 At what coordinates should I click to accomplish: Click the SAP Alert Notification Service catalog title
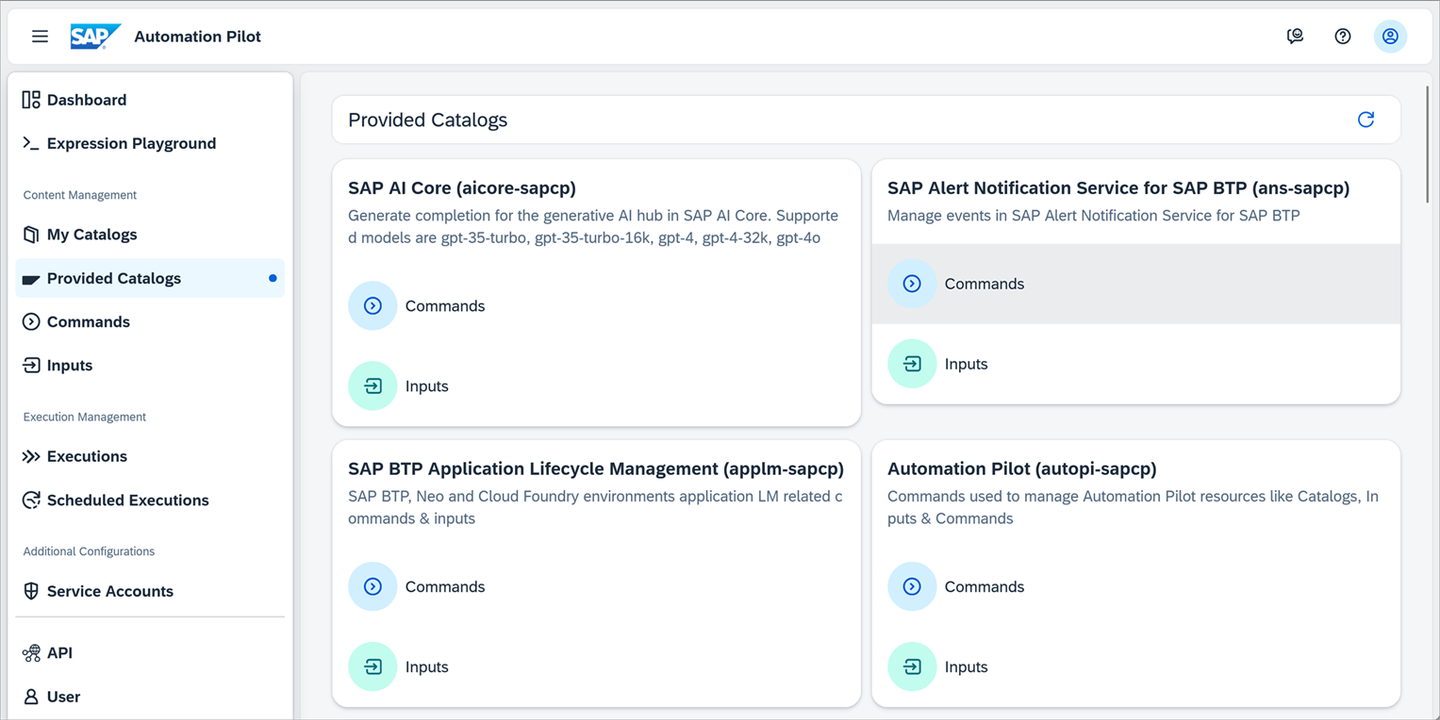point(1119,188)
